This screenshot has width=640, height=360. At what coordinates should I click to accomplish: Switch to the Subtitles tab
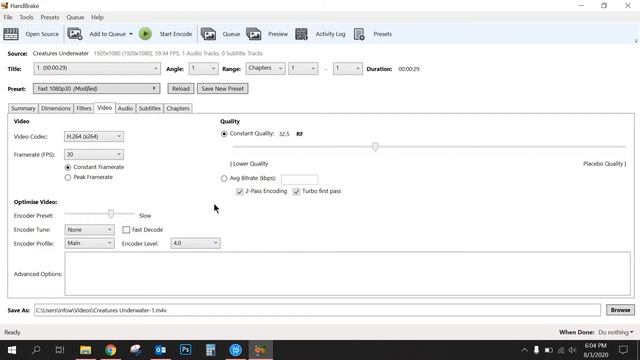click(x=150, y=109)
